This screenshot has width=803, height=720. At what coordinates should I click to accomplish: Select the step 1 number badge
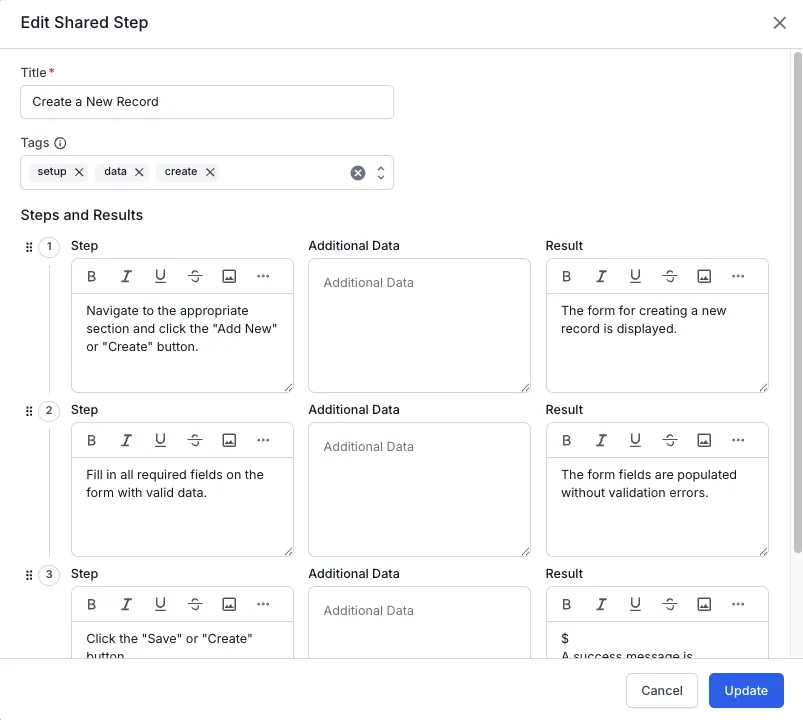48,246
